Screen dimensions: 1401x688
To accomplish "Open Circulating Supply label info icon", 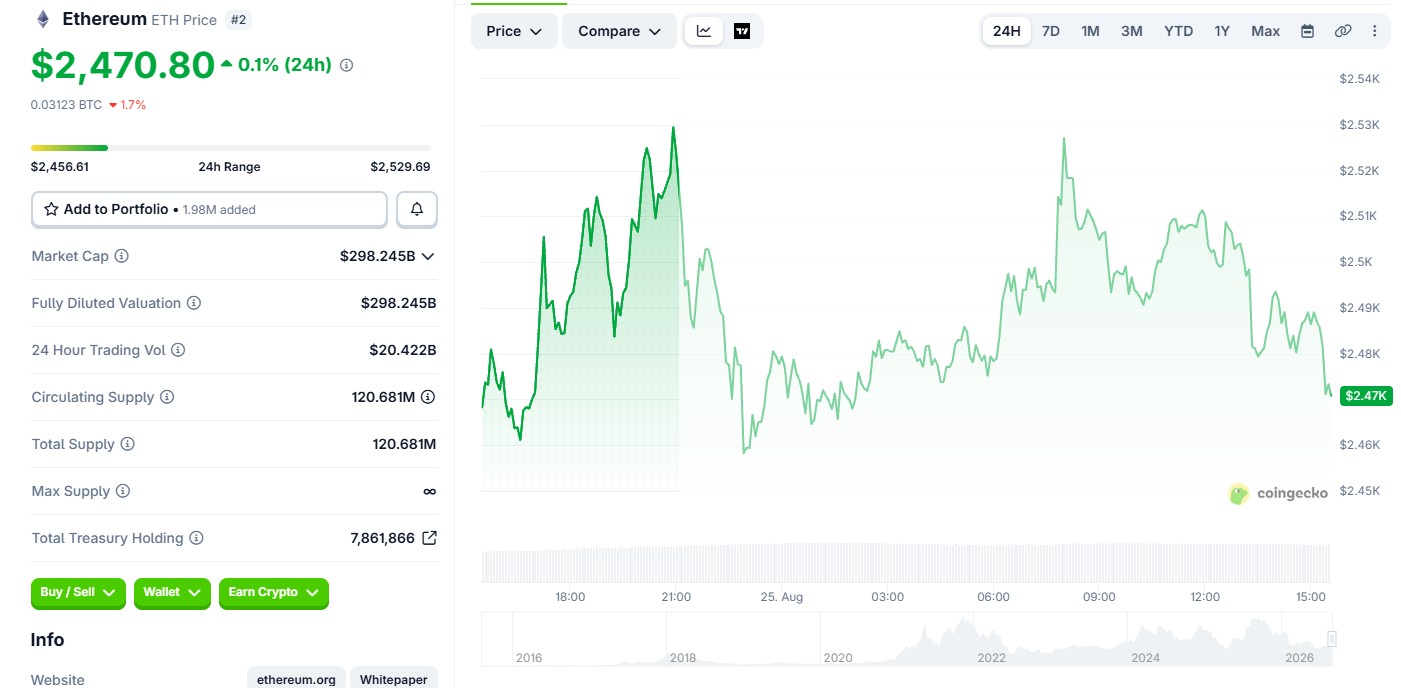I will point(167,397).
